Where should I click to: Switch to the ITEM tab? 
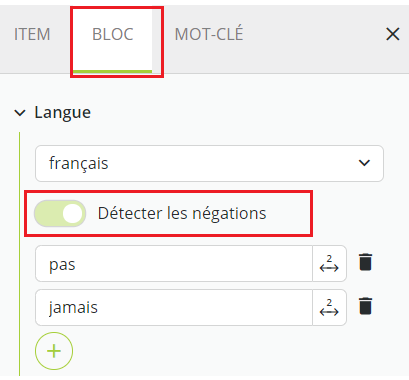coord(32,34)
